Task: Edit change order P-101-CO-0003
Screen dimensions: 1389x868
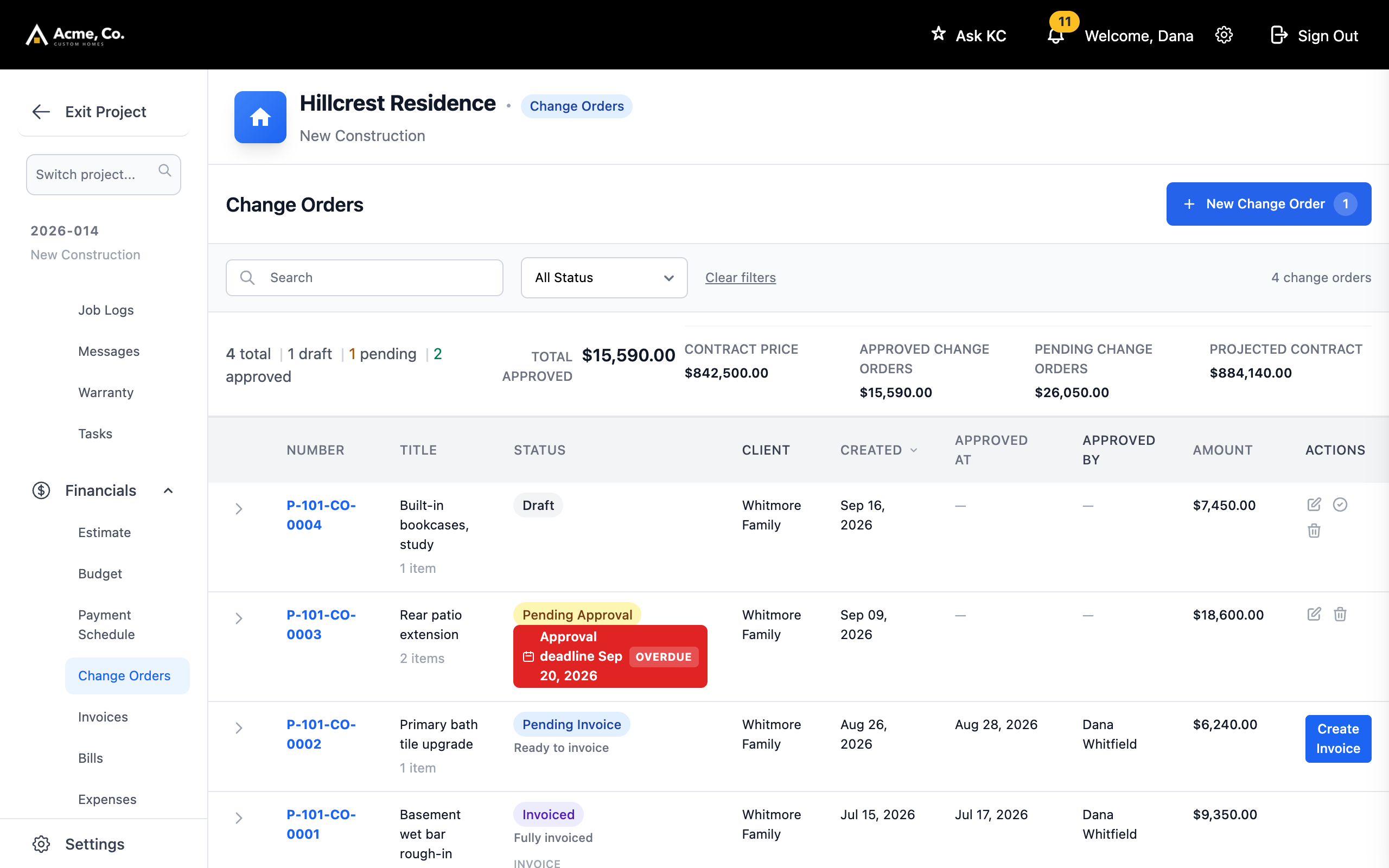Action: click(x=1314, y=614)
